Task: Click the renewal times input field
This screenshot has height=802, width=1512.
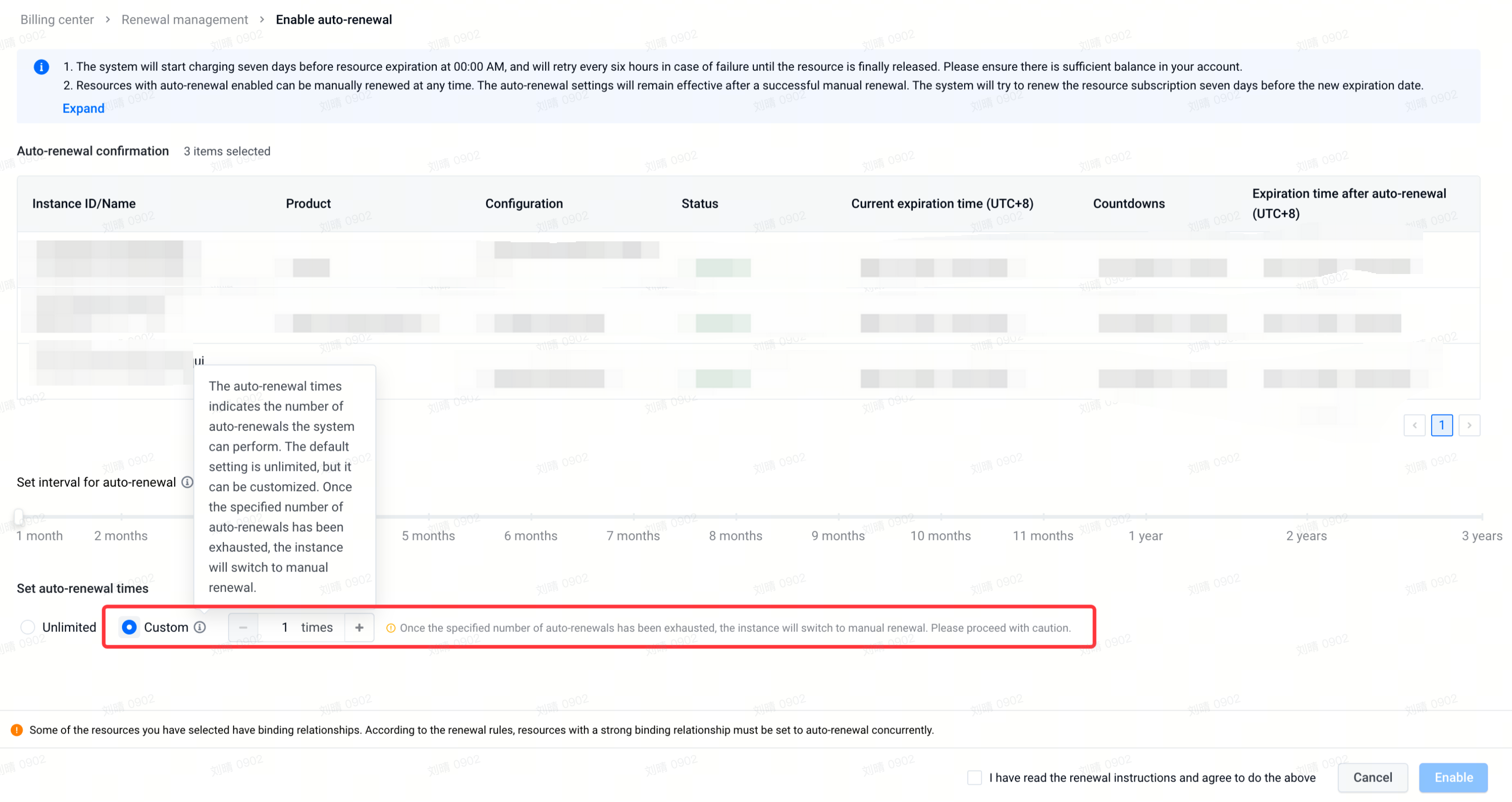Action: click(301, 627)
